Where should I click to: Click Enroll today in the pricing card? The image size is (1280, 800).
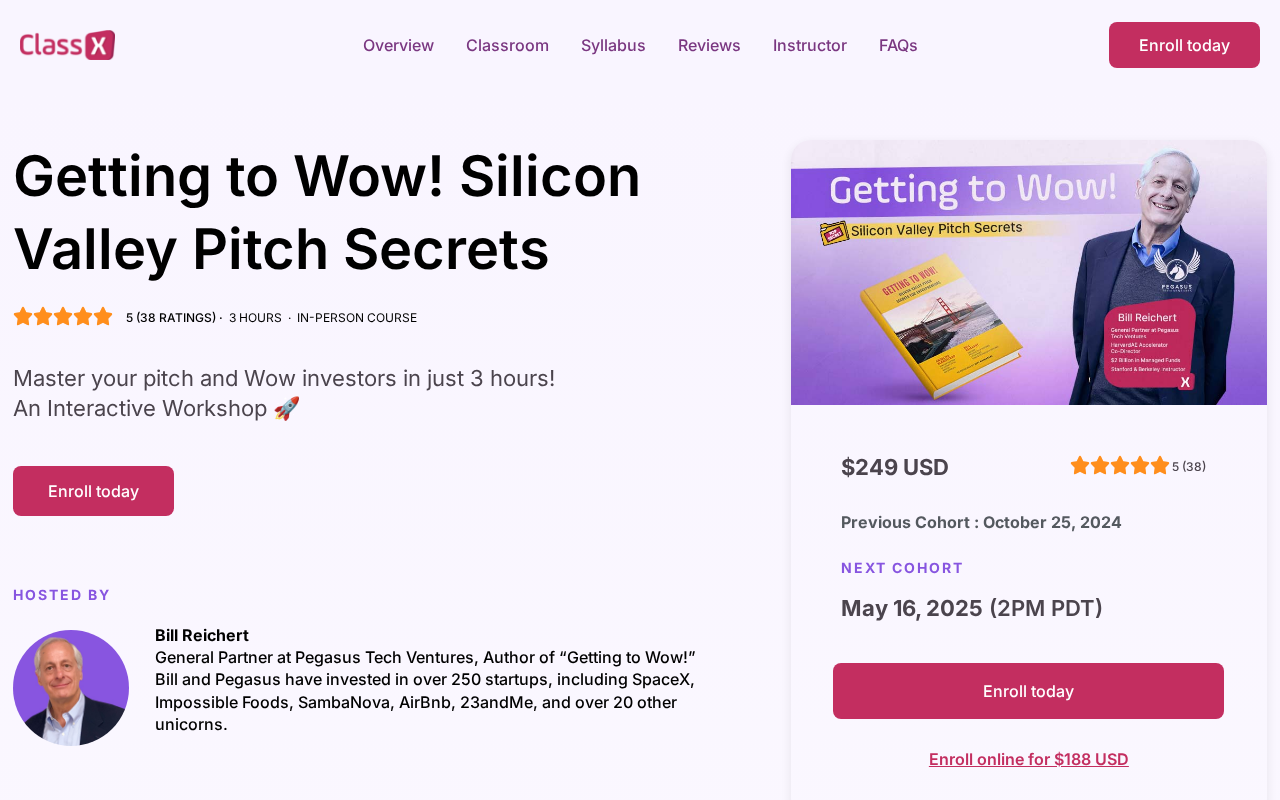pos(1028,691)
